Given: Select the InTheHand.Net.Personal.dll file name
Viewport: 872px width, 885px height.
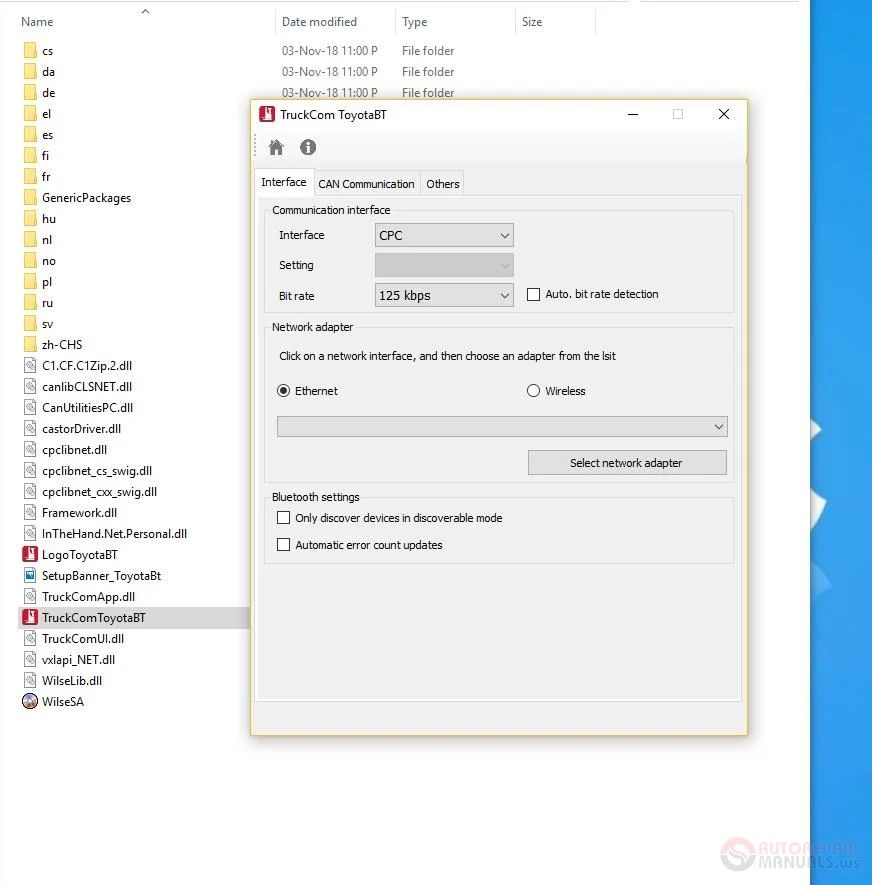Looking at the screenshot, I should click(x=114, y=533).
